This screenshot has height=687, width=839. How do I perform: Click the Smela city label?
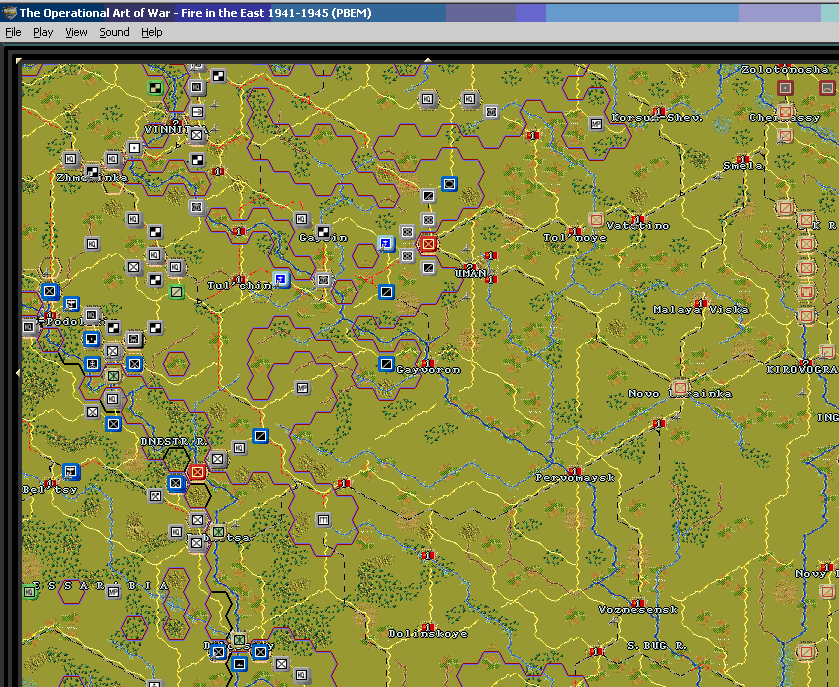pyautogui.click(x=743, y=166)
